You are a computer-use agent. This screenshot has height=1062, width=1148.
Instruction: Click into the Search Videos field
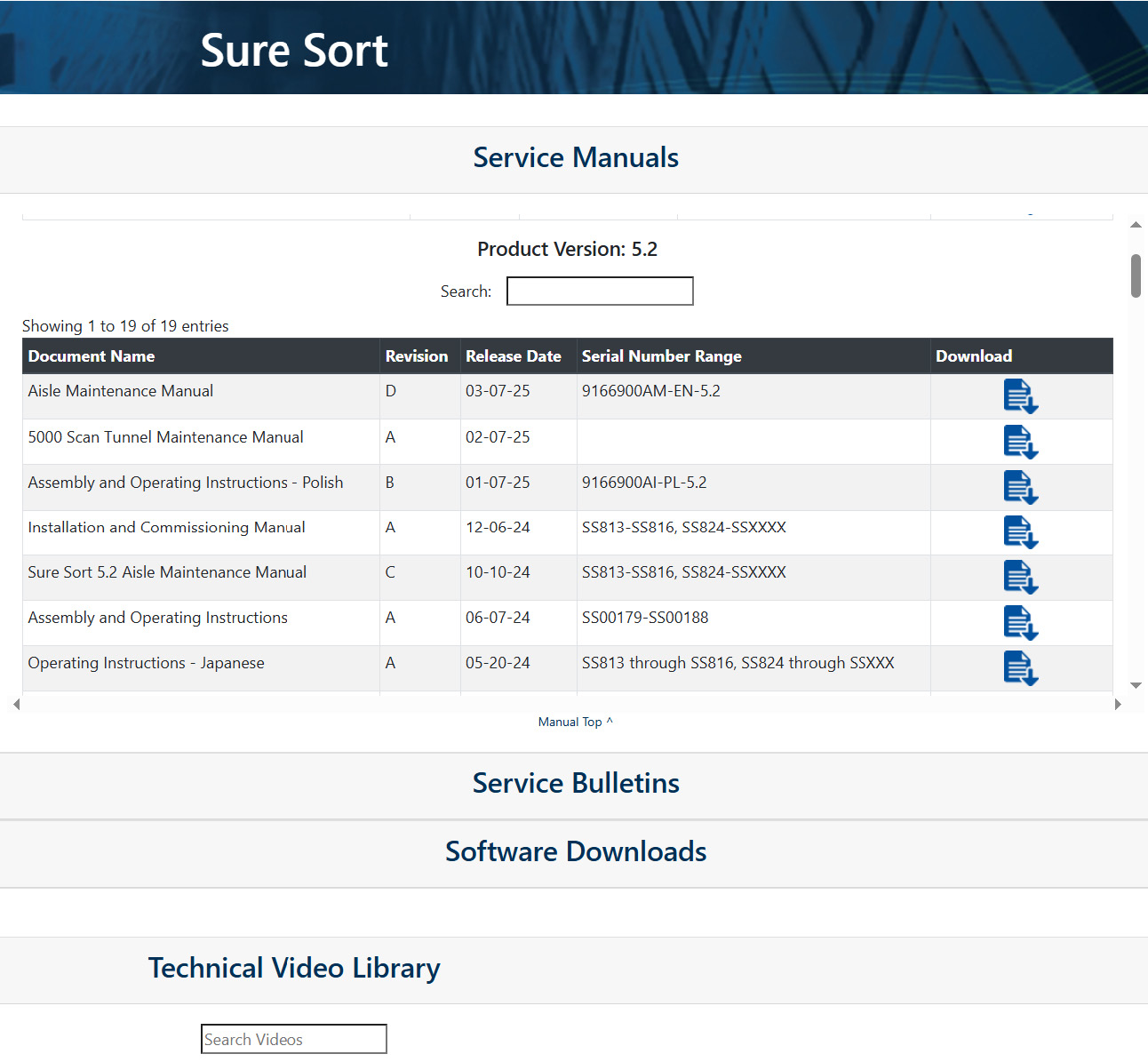click(294, 1039)
